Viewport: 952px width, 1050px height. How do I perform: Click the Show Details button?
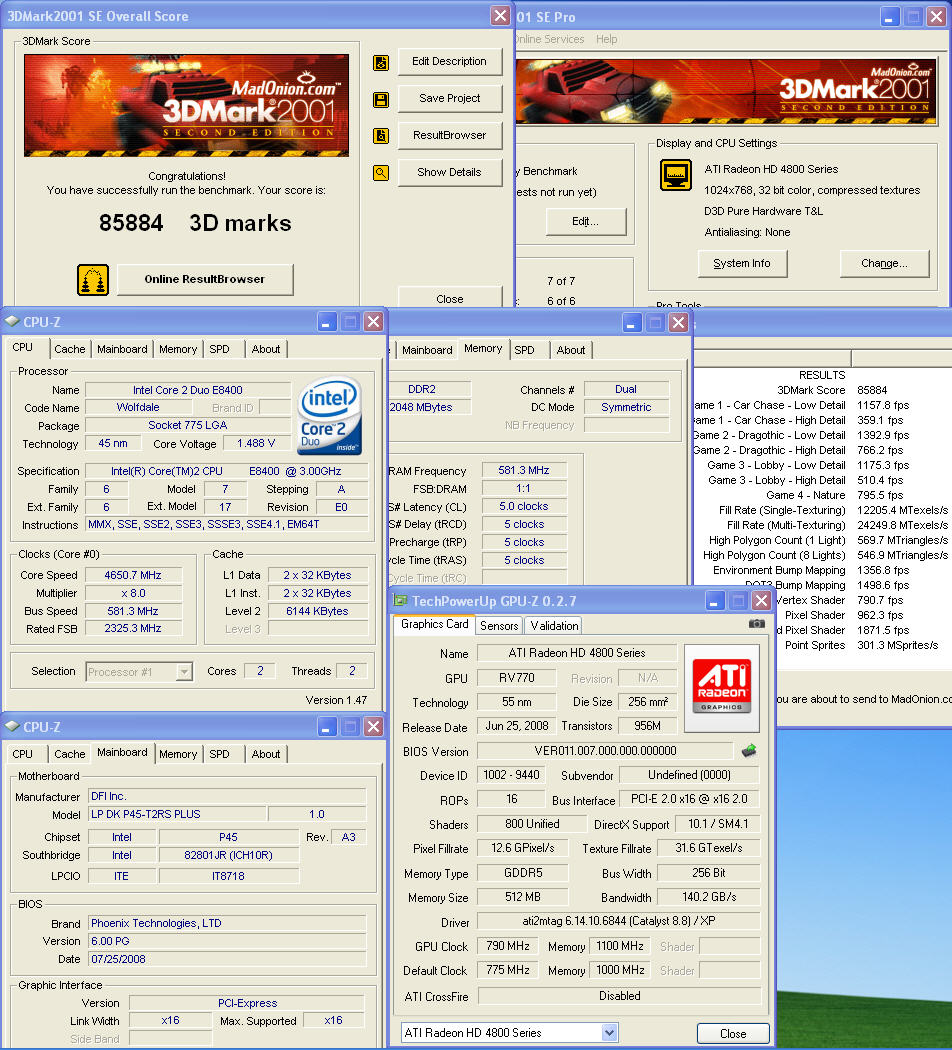[x=449, y=172]
